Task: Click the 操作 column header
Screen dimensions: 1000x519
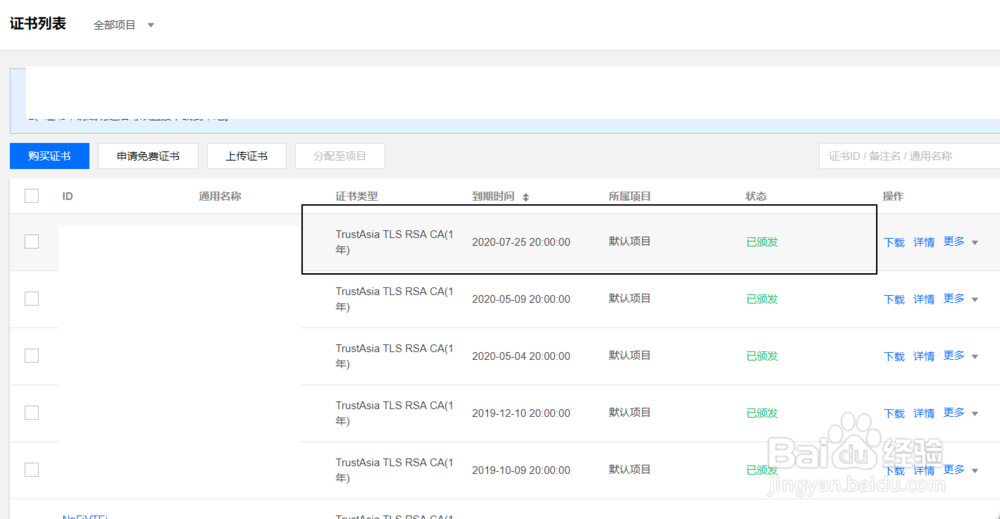Action: pos(893,196)
